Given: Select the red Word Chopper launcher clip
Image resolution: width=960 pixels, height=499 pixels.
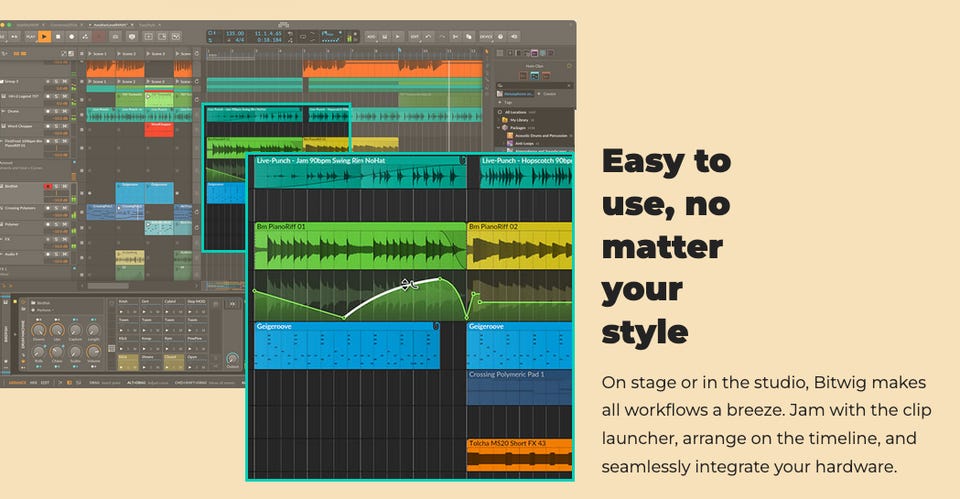Looking at the screenshot, I should pos(159,129).
